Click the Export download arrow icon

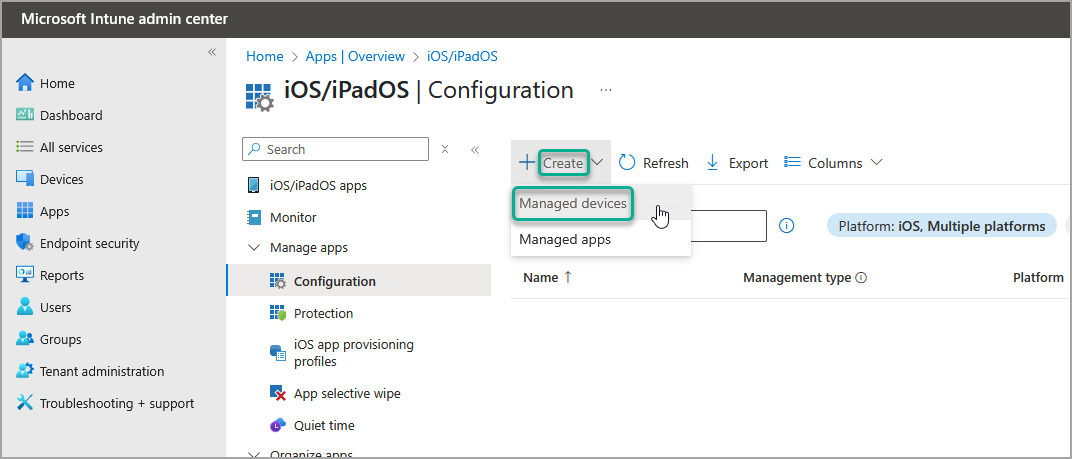coord(713,163)
